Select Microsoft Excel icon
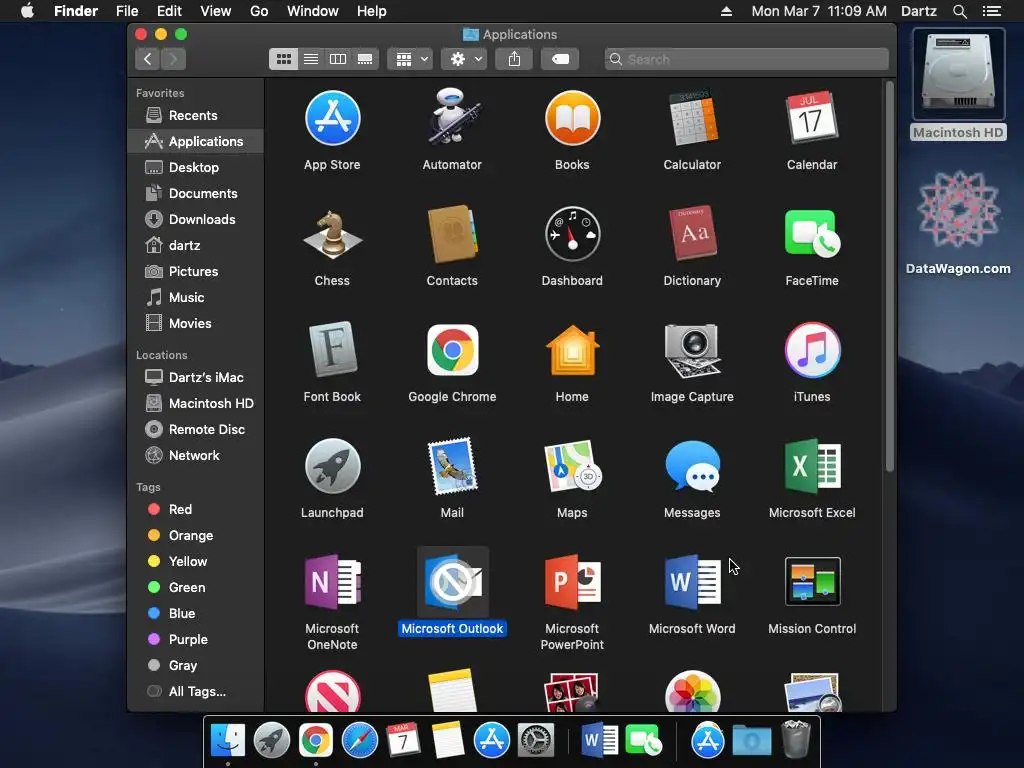1024x768 pixels. [x=812, y=466]
